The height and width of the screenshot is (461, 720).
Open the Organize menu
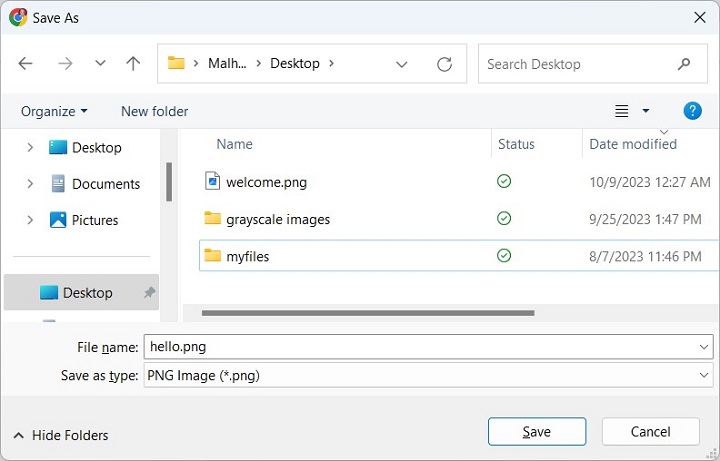pos(54,111)
